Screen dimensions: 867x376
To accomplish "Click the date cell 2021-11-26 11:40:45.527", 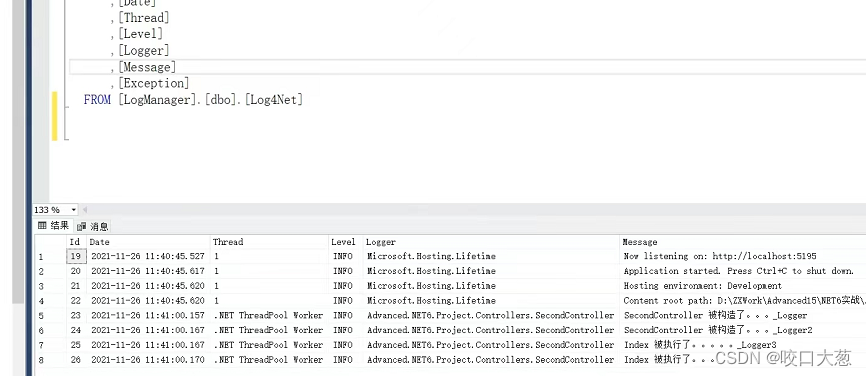I will tap(148, 256).
